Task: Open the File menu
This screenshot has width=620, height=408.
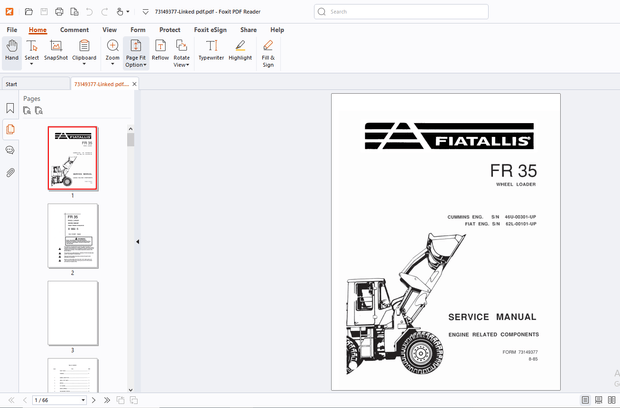Action: coord(12,30)
